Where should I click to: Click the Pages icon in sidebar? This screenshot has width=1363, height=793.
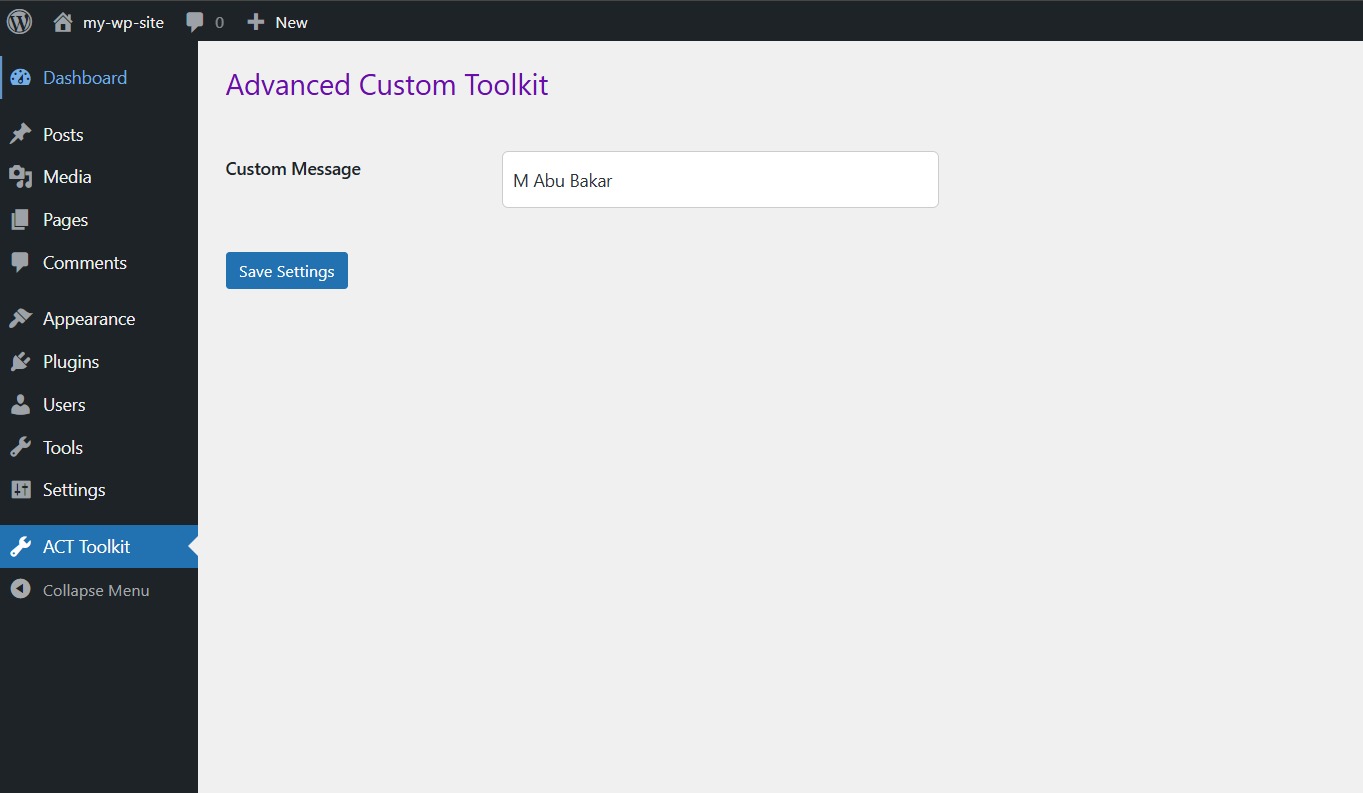[x=20, y=220]
